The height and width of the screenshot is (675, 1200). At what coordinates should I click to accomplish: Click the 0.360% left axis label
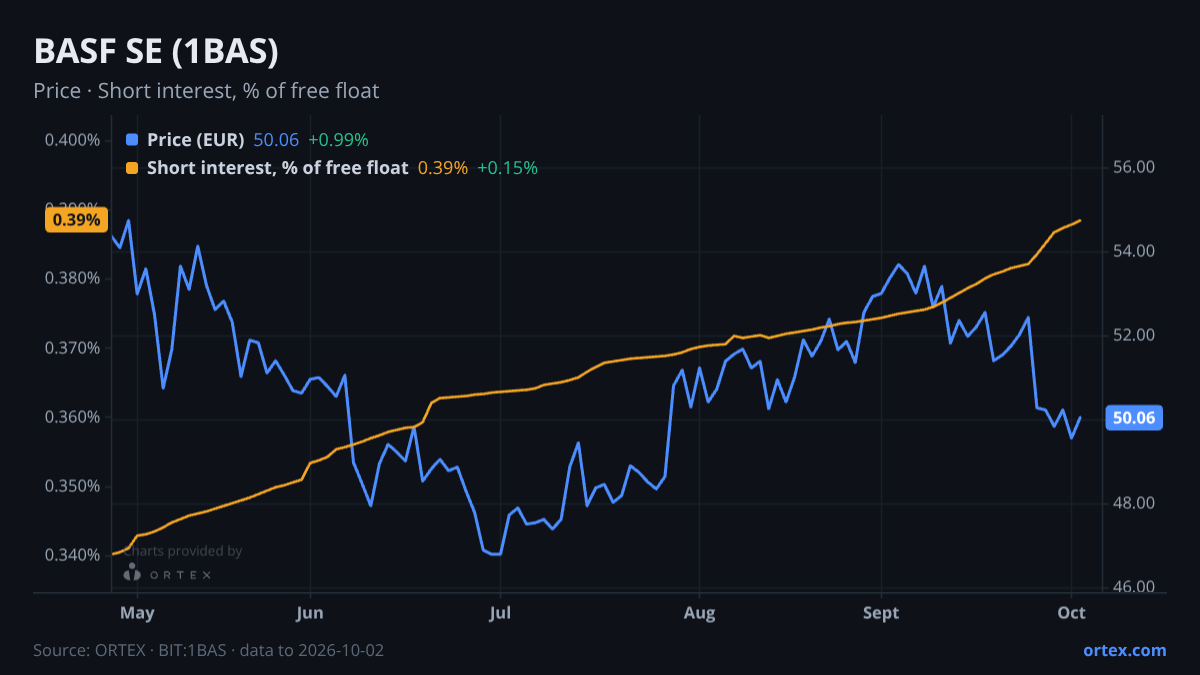(72, 417)
